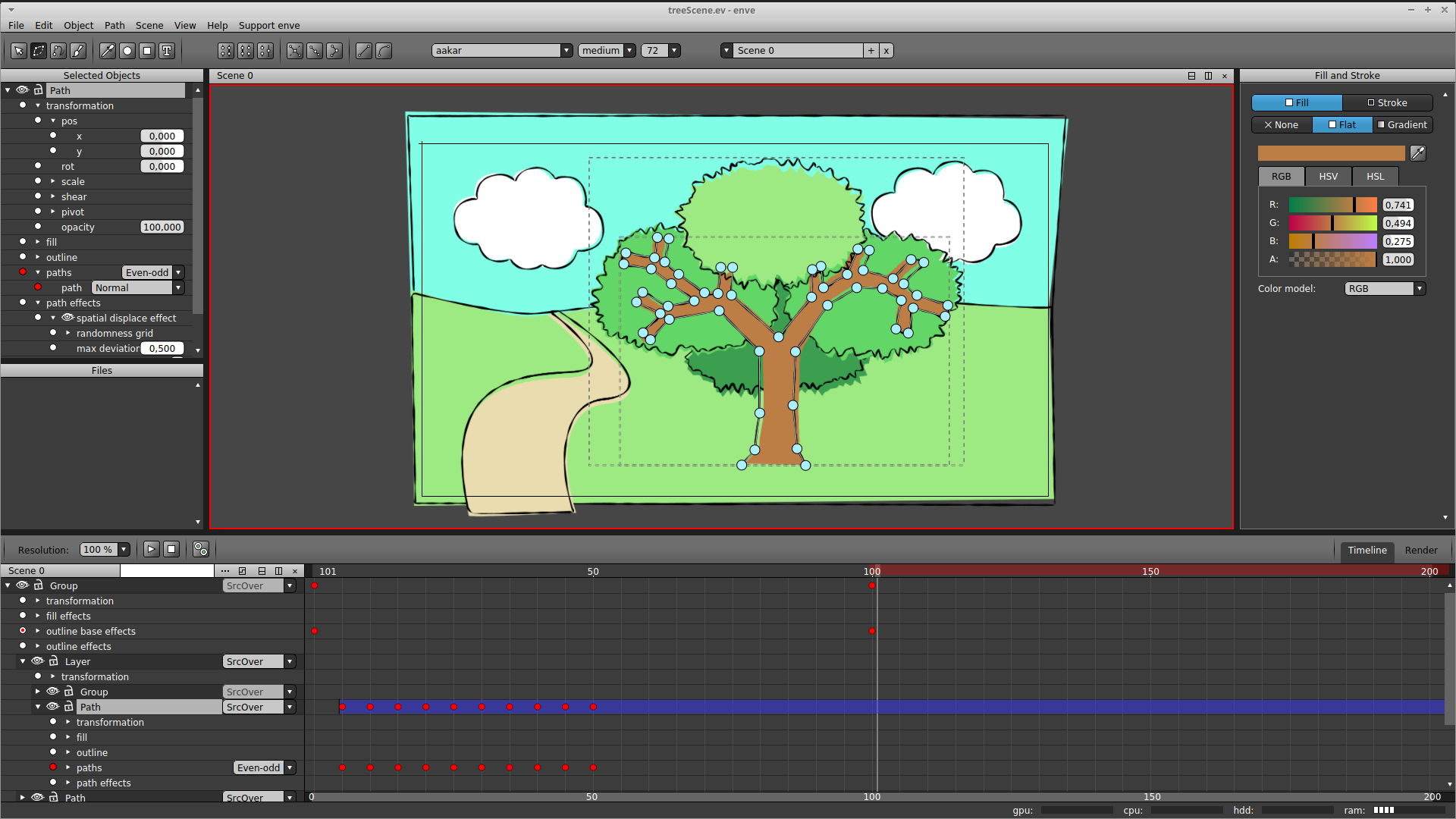Switch to the Render tab
This screenshot has width=1456, height=819.
(x=1421, y=550)
